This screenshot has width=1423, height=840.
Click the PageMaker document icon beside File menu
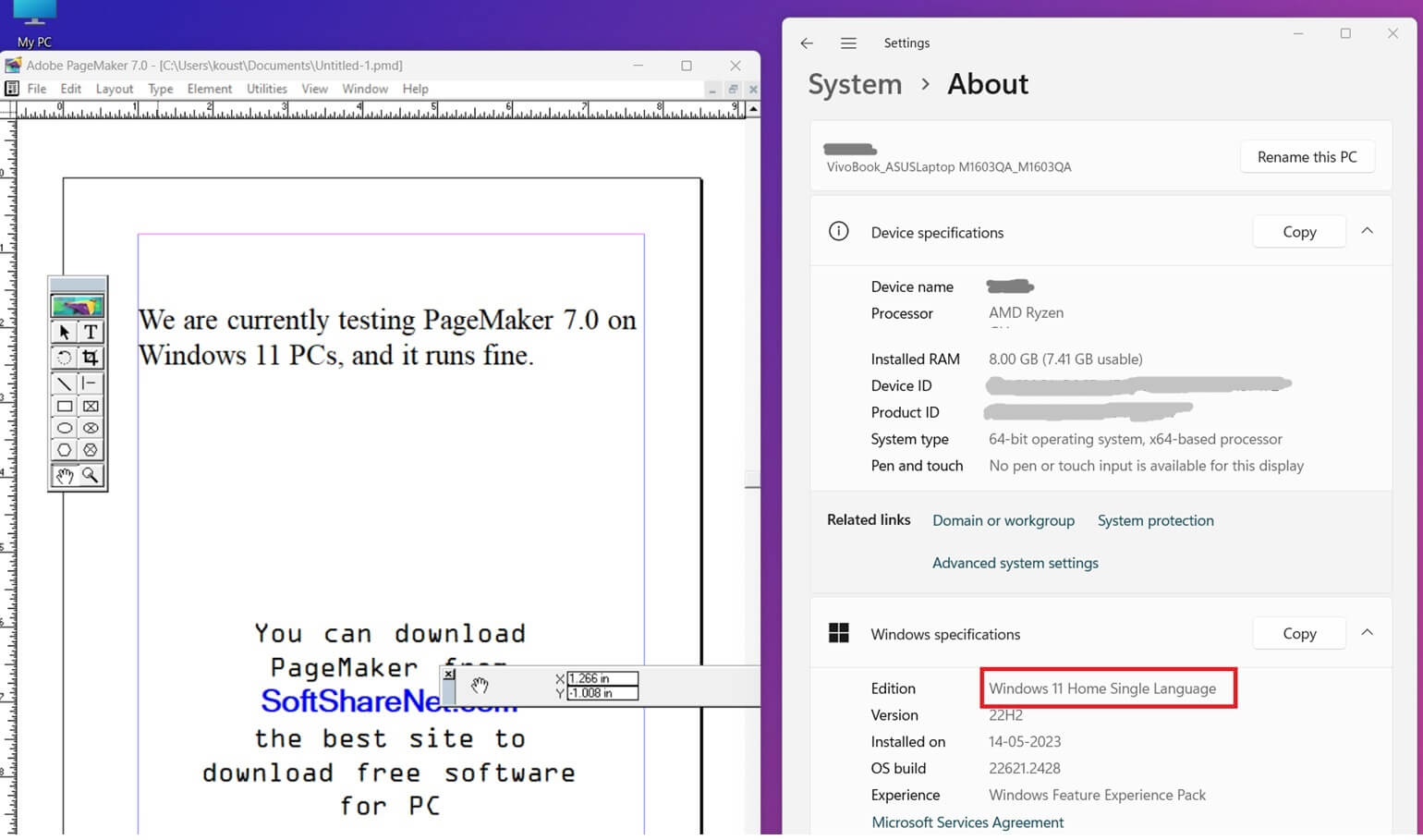pyautogui.click(x=12, y=89)
